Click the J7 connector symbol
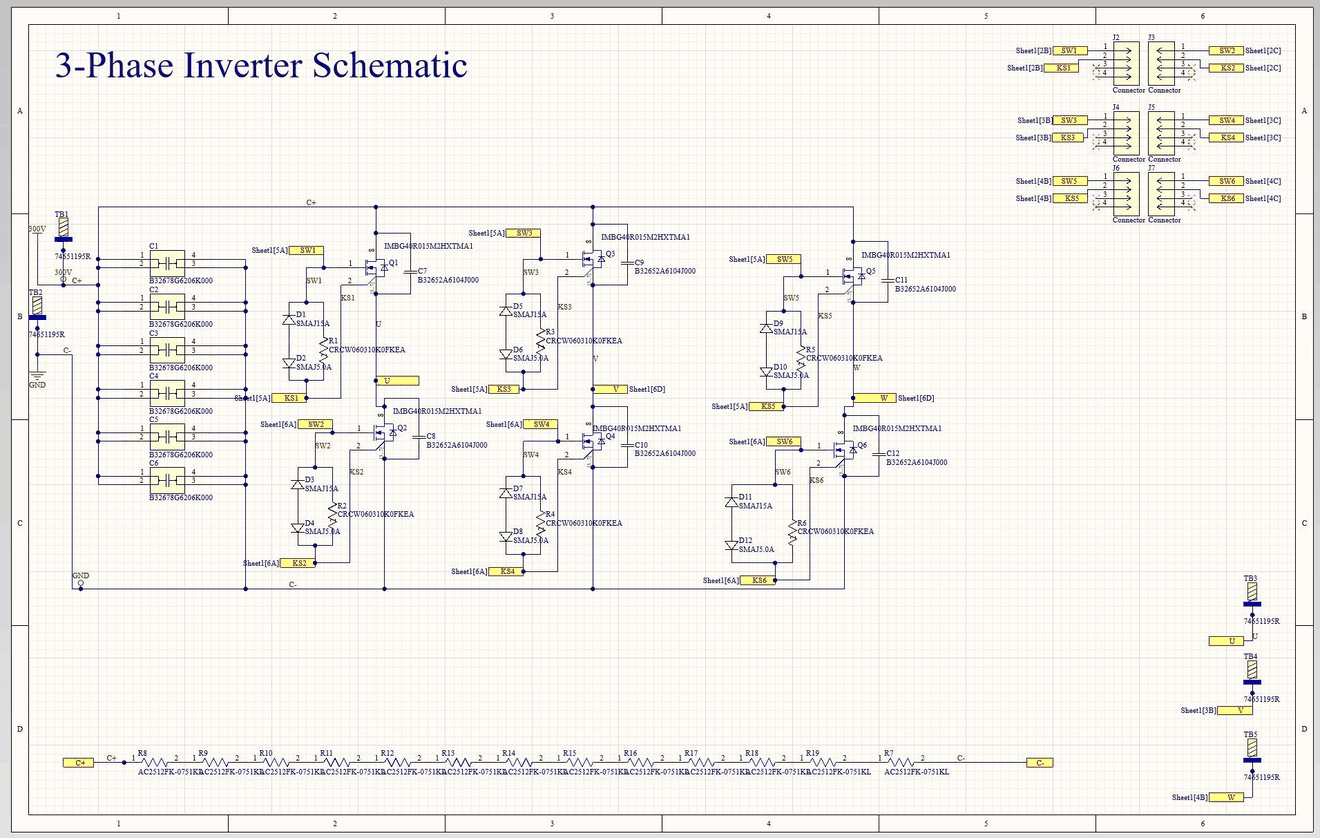The height and width of the screenshot is (838, 1320). click(x=1161, y=195)
